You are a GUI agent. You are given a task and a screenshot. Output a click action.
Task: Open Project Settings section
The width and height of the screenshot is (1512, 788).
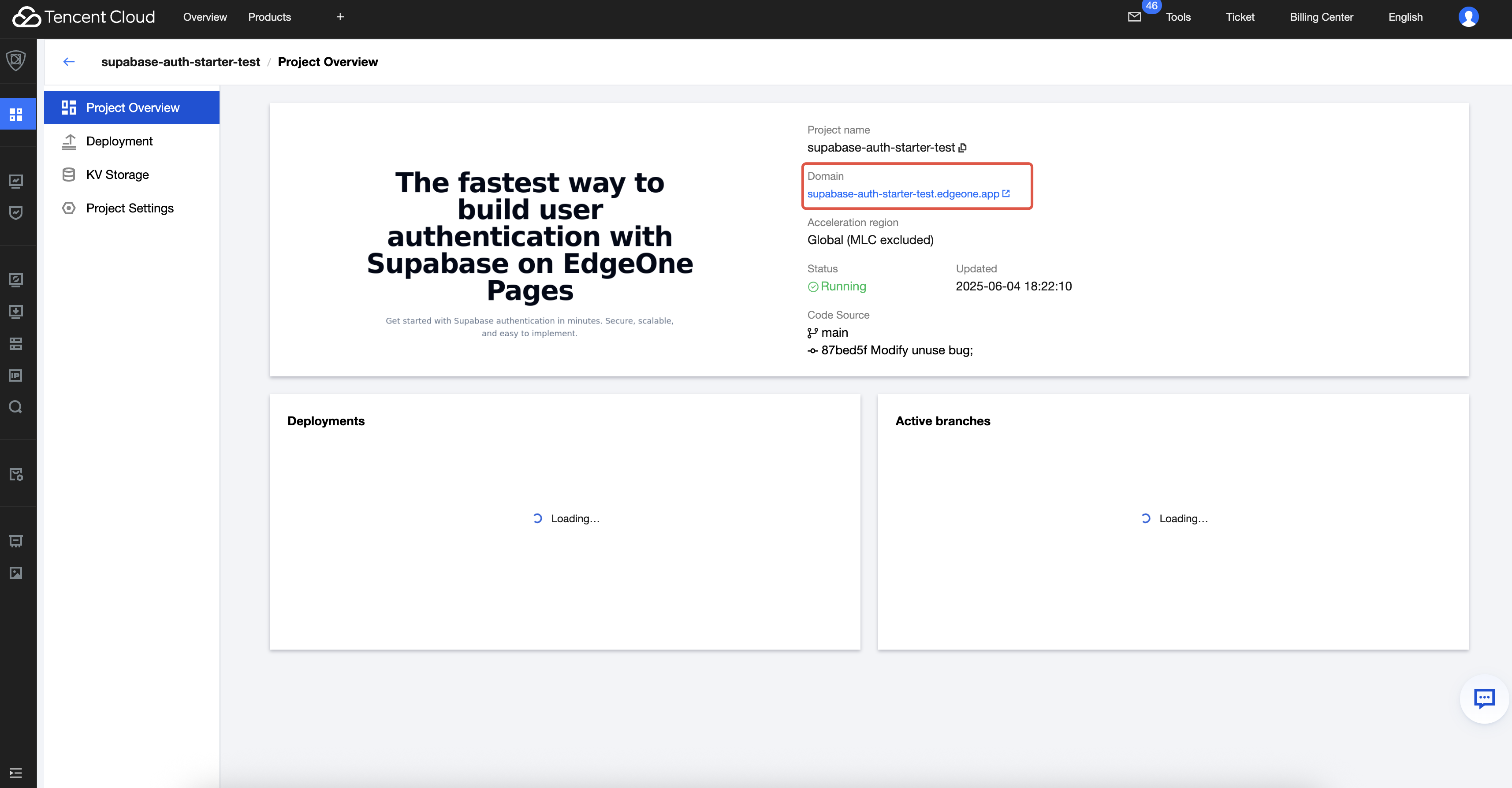[x=131, y=208]
